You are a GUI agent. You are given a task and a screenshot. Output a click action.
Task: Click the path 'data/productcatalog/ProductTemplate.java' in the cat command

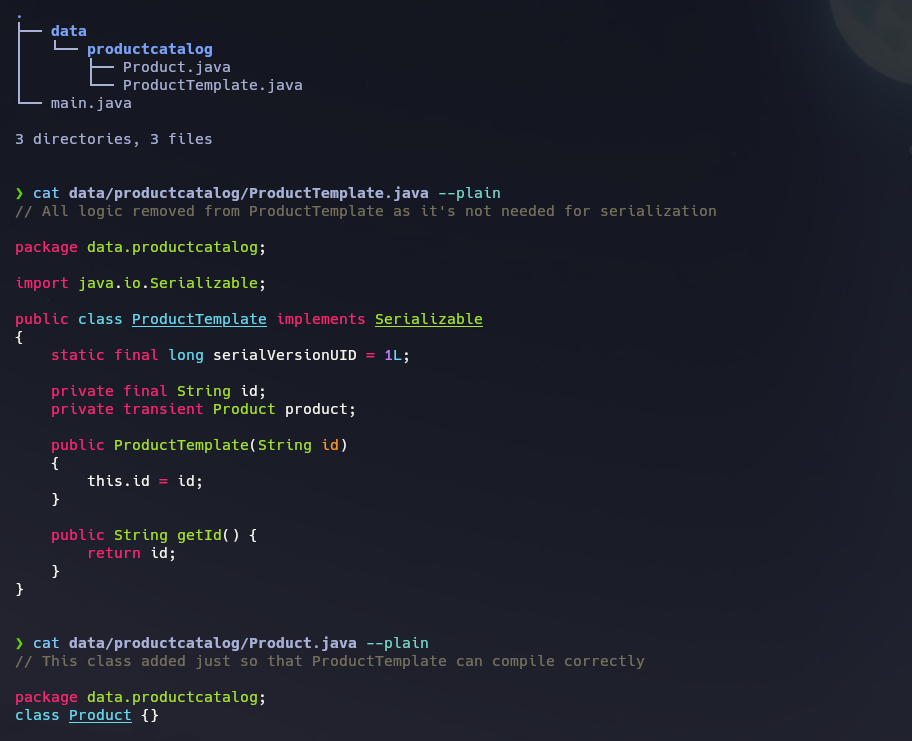click(248, 193)
